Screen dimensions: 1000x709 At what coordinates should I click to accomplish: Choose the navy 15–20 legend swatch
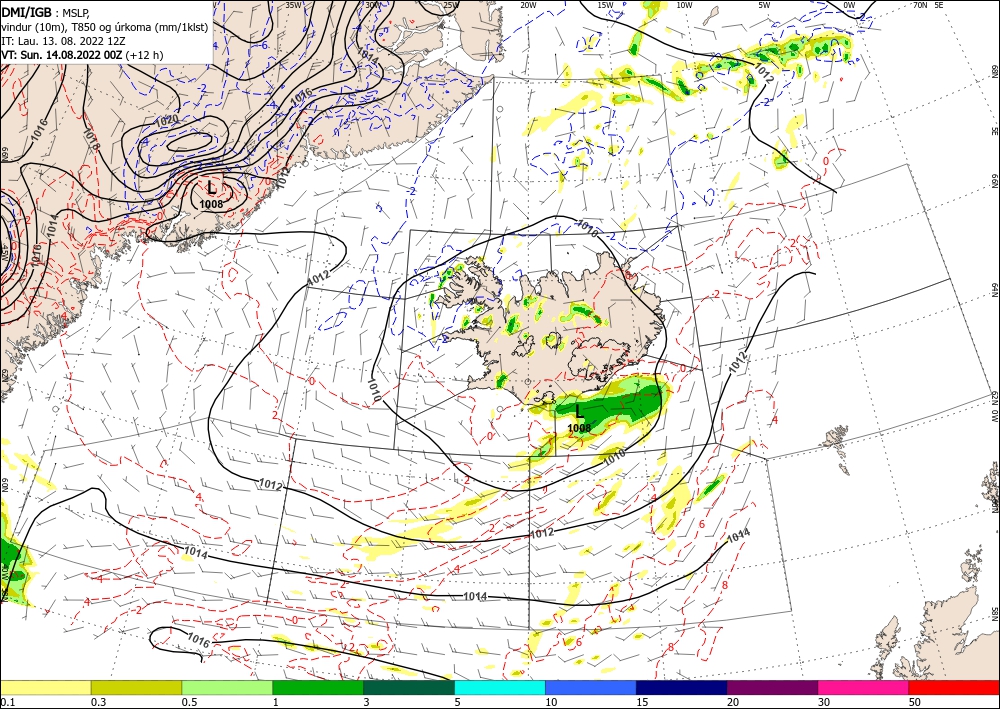pos(682,687)
